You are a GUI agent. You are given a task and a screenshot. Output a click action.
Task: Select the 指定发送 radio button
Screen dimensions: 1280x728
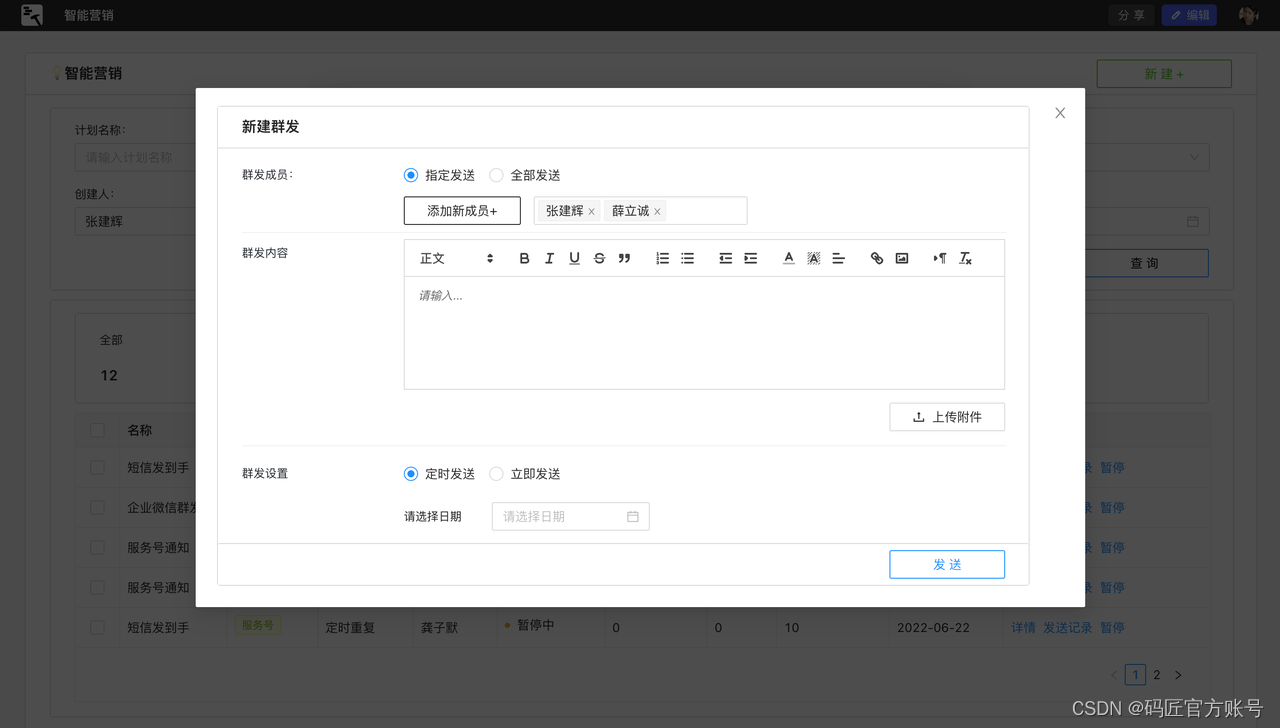[x=410, y=174]
